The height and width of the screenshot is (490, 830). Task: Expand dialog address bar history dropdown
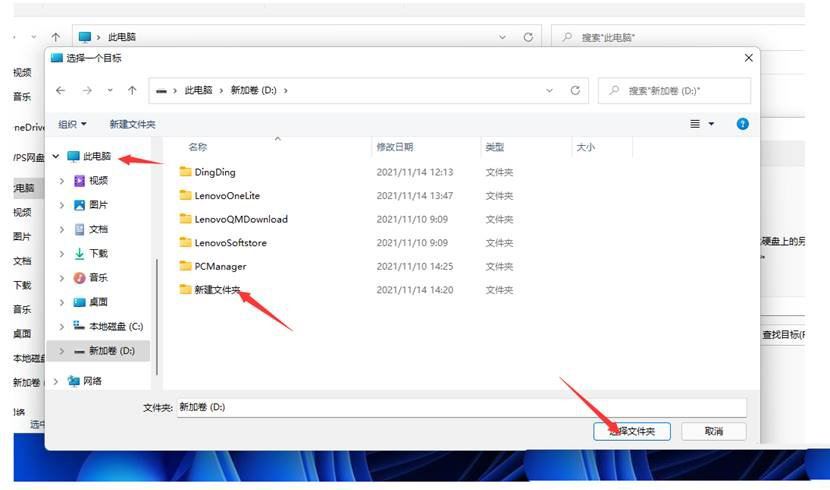(x=549, y=90)
